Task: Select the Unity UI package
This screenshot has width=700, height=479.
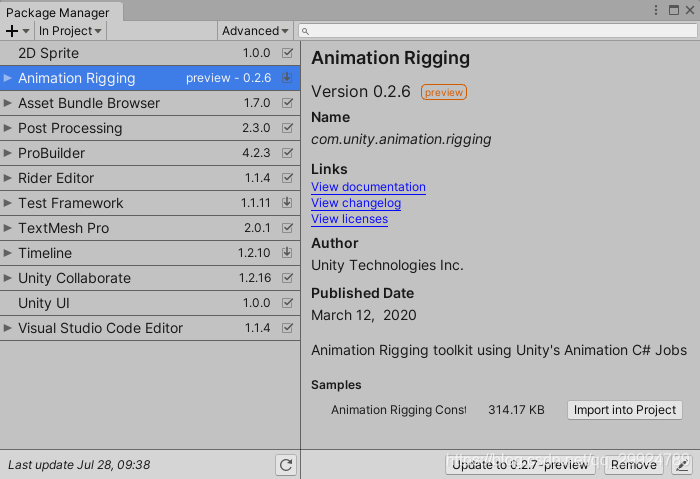Action: pos(150,303)
